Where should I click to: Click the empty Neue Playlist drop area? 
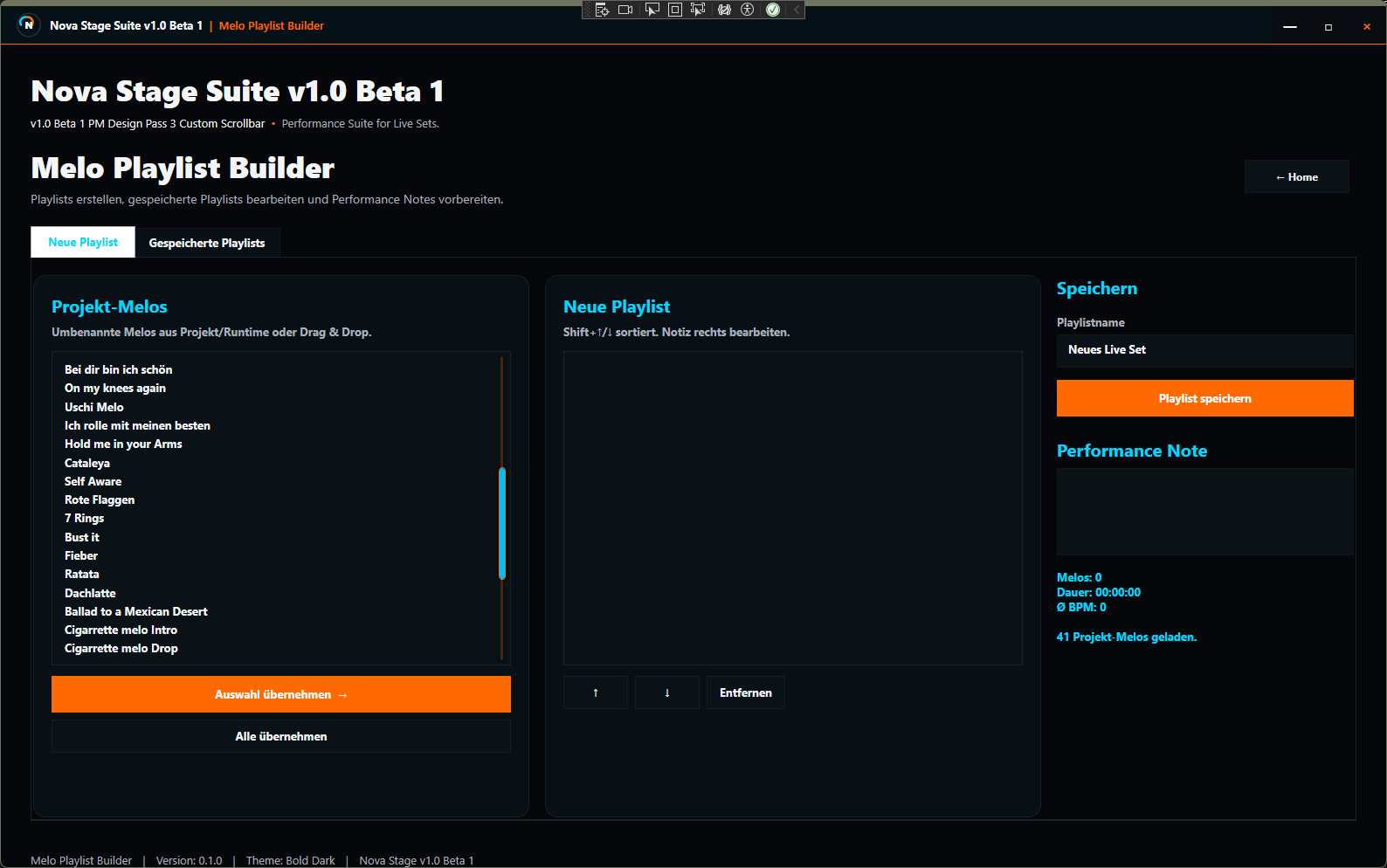[x=793, y=508]
